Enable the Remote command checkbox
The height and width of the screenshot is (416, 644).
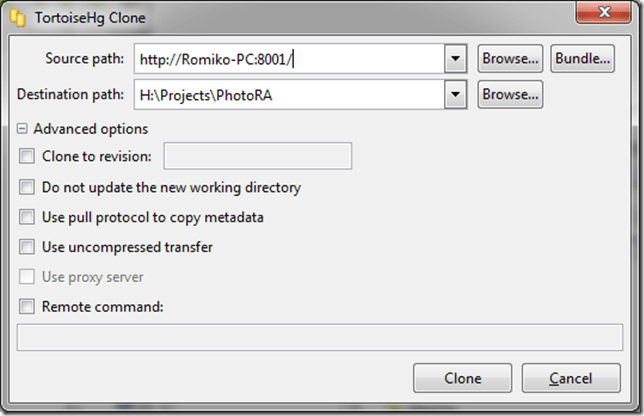click(x=27, y=307)
